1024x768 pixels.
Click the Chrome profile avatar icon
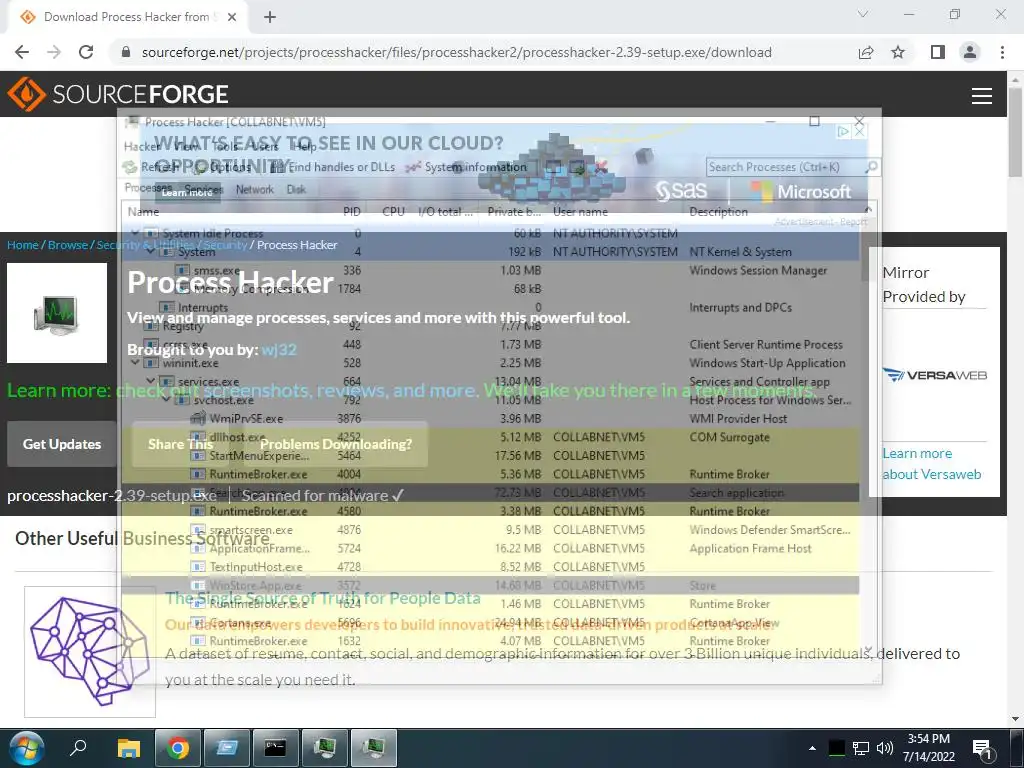pyautogui.click(x=970, y=52)
